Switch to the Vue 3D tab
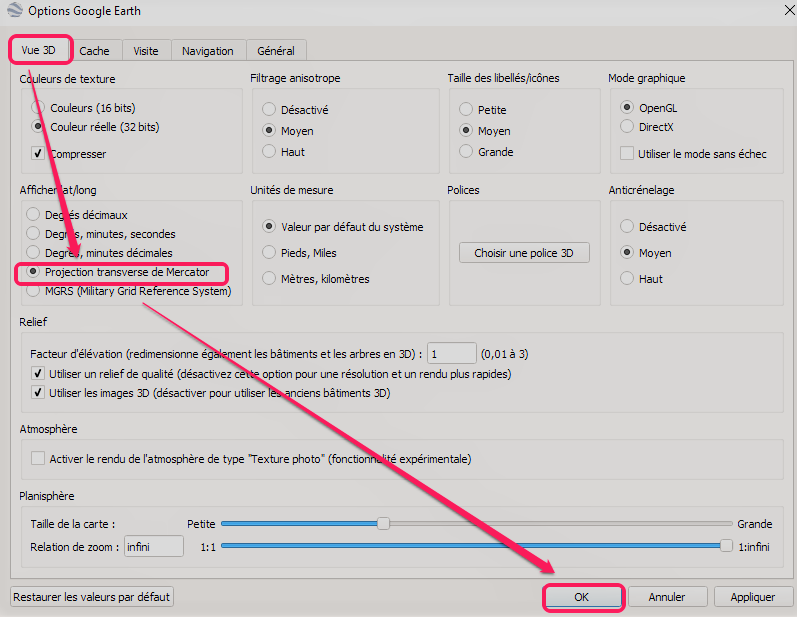Image resolution: width=797 pixels, height=617 pixels. point(39,50)
